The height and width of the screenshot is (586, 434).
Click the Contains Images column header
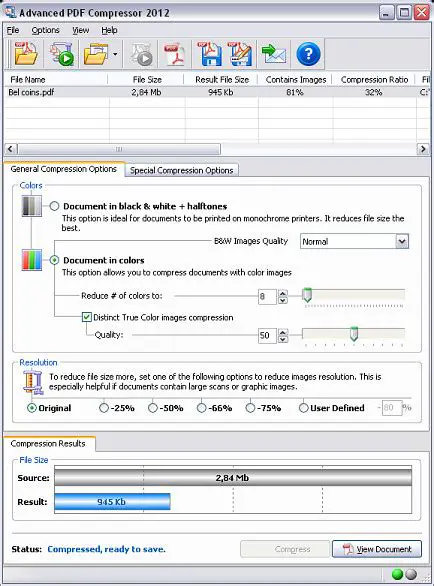point(295,80)
